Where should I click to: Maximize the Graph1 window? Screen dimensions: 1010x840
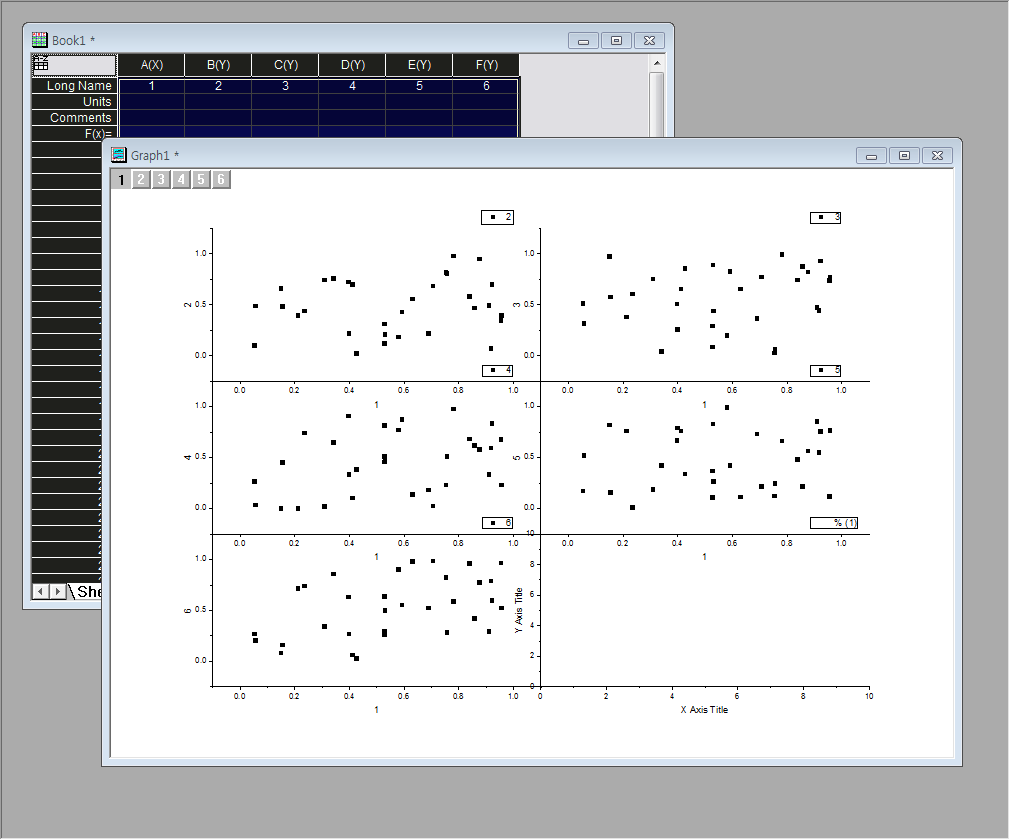click(904, 155)
